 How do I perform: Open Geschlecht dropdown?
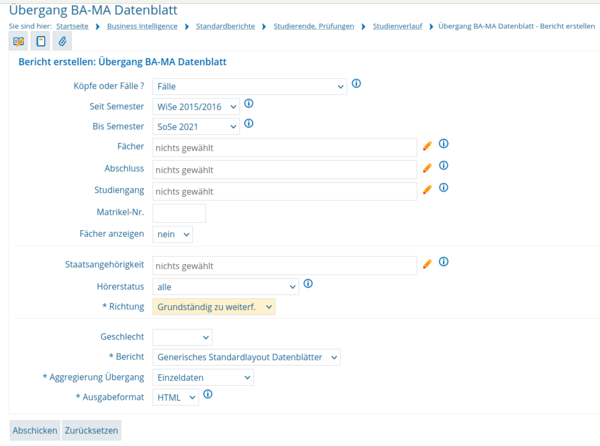[183, 337]
